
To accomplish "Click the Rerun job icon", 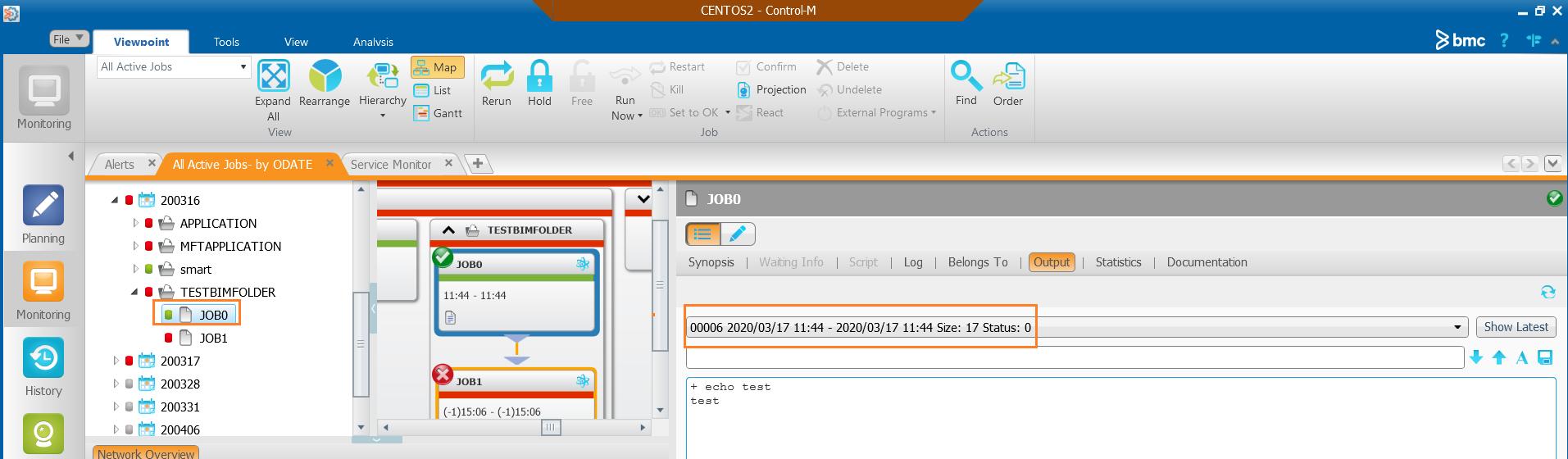I will point(497,75).
